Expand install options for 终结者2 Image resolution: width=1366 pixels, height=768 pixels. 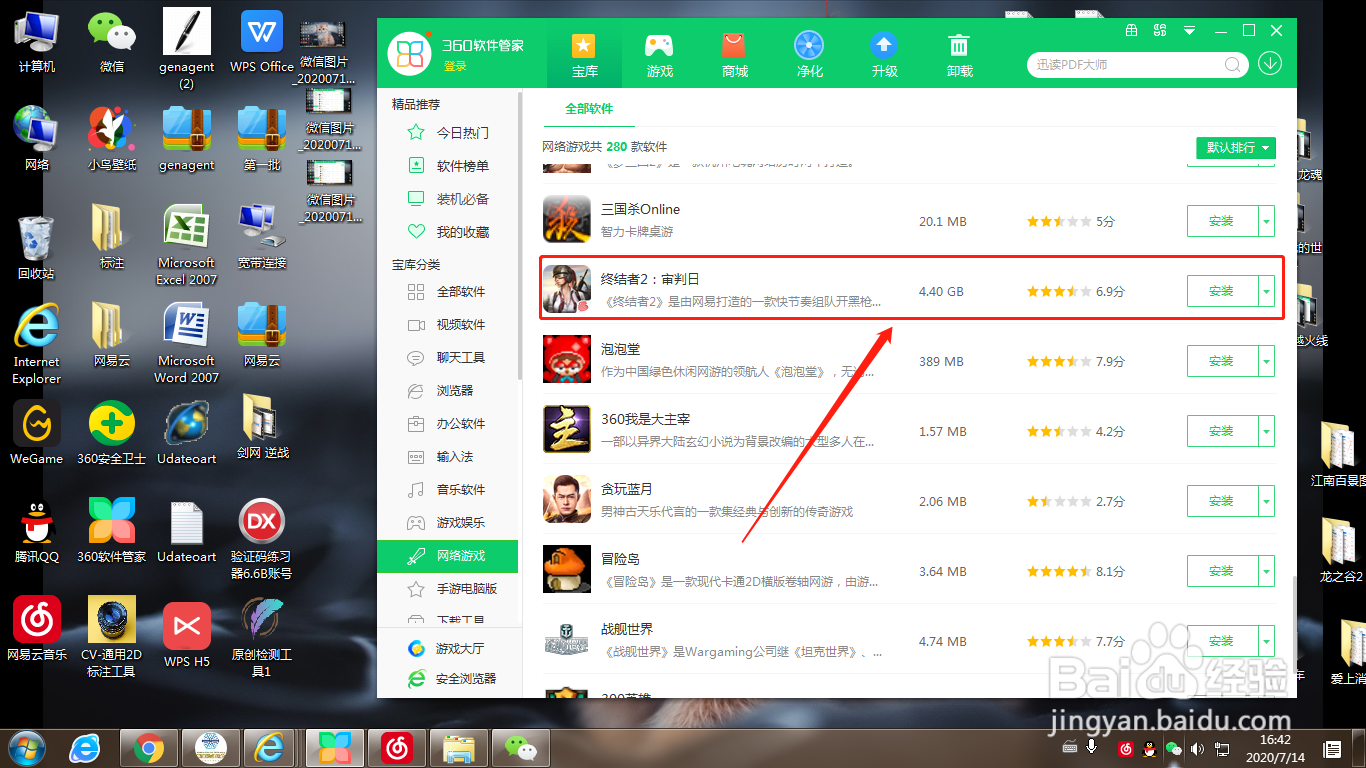point(1267,291)
